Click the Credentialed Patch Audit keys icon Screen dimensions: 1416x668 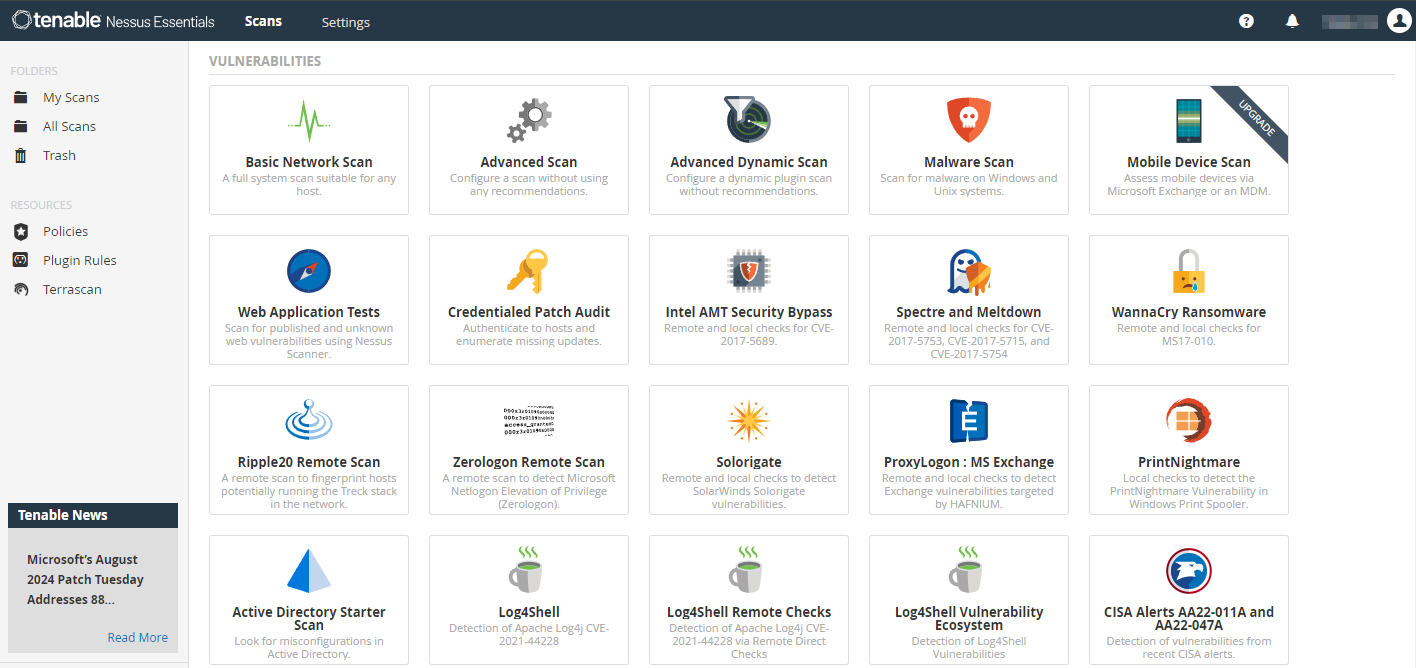pyautogui.click(x=528, y=271)
